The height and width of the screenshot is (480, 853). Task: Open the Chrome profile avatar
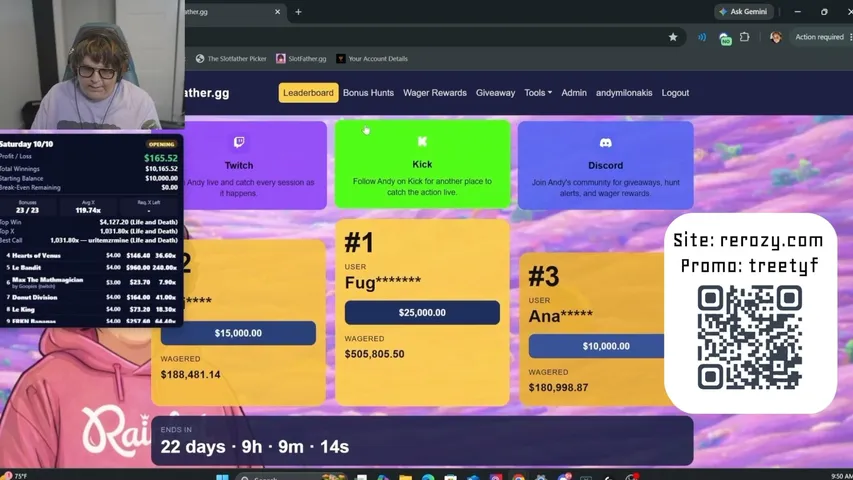[x=776, y=37]
